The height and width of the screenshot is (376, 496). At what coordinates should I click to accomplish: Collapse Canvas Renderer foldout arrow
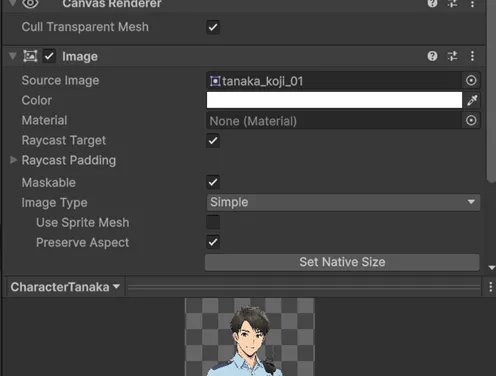click(13, 3)
